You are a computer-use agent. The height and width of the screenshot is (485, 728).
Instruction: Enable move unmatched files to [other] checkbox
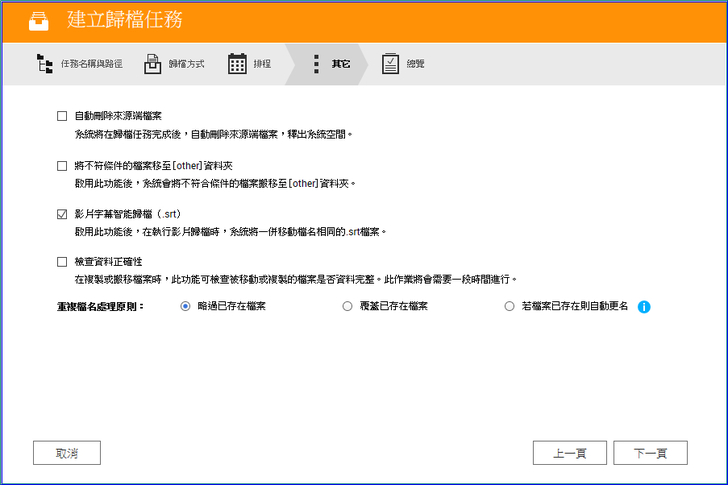pos(62,166)
